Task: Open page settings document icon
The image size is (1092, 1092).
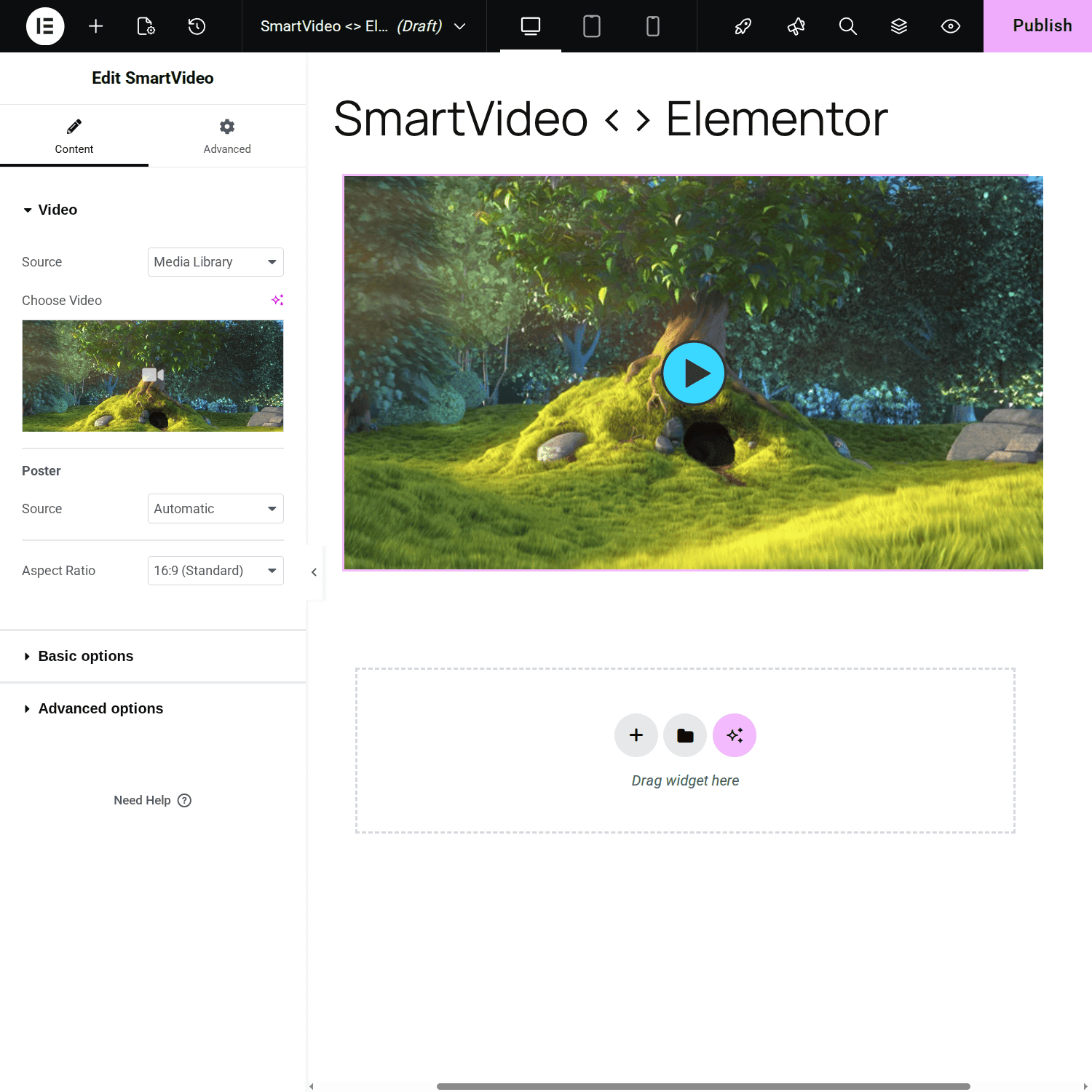Action: pyautogui.click(x=146, y=26)
